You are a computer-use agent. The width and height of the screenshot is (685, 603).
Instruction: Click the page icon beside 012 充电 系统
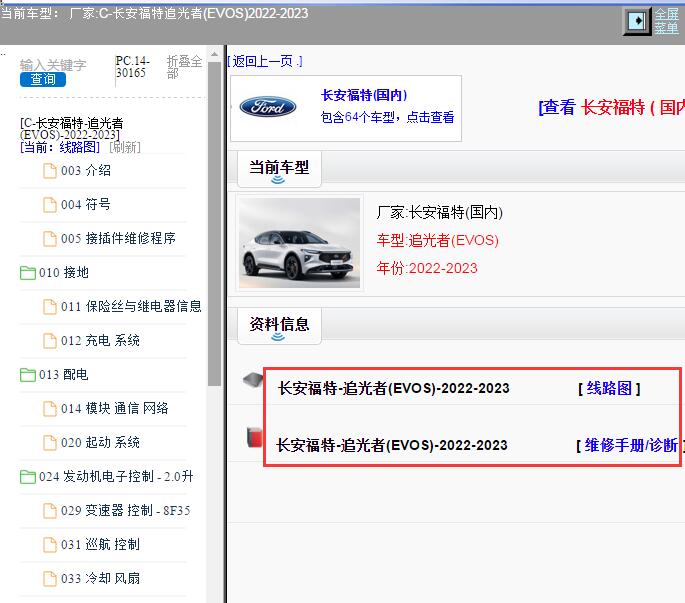50,341
